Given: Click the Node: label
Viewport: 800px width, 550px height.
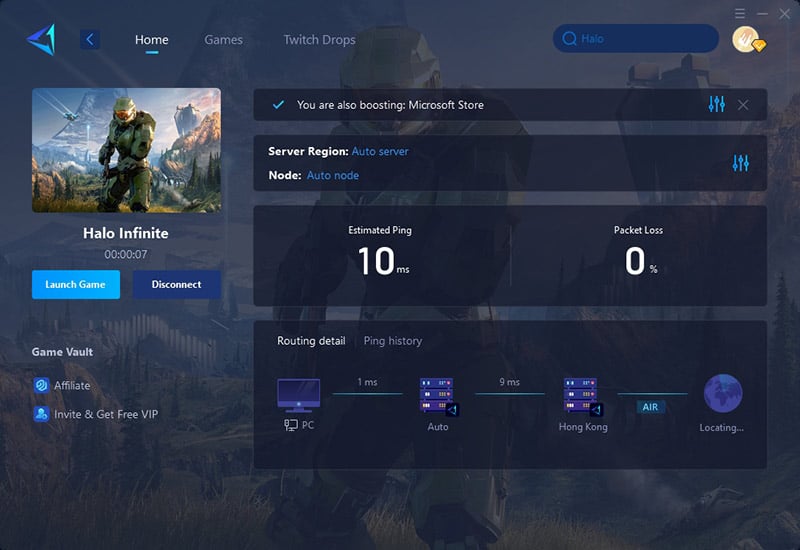Looking at the screenshot, I should (285, 175).
